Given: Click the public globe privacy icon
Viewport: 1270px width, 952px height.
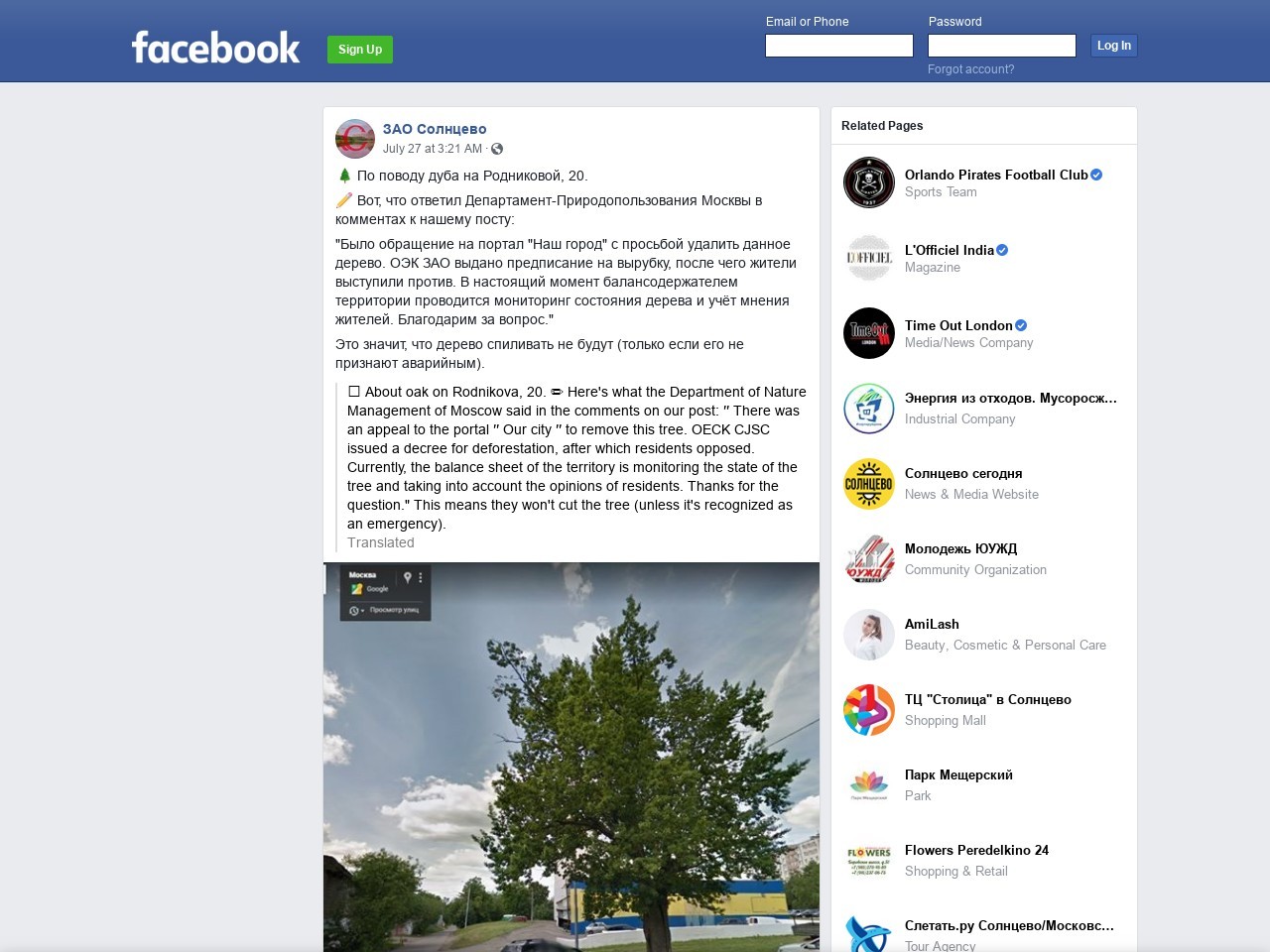Looking at the screenshot, I should [x=497, y=149].
